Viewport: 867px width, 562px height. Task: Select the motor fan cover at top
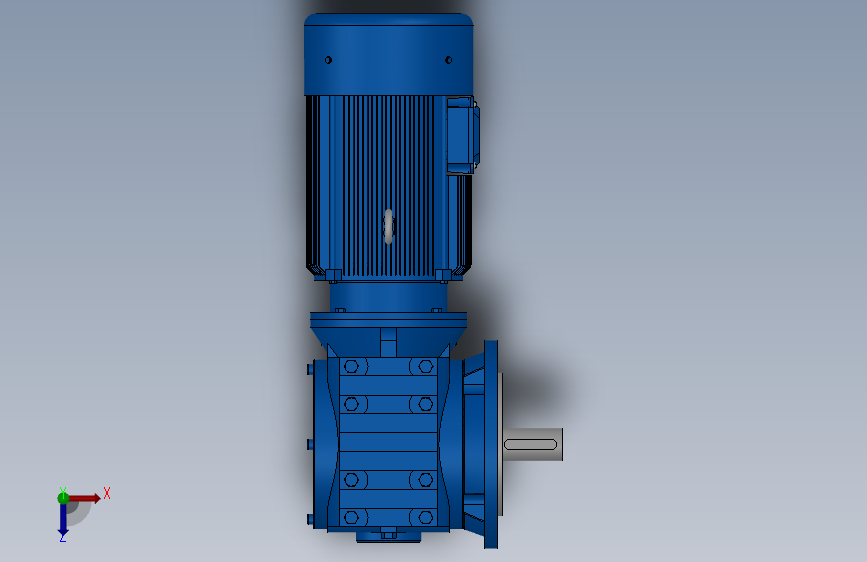coord(388,54)
